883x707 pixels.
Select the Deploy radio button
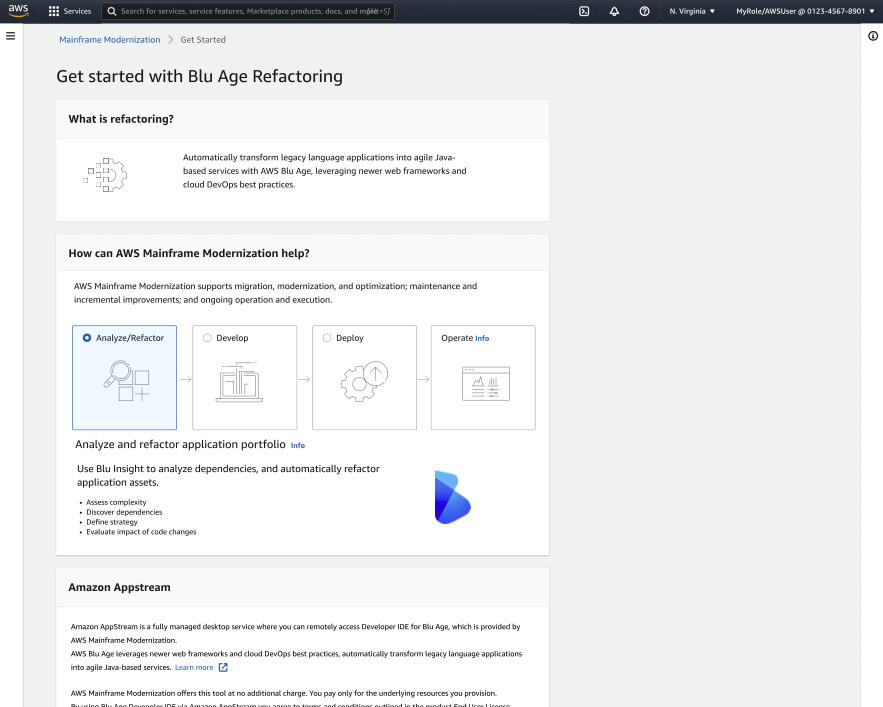point(327,338)
